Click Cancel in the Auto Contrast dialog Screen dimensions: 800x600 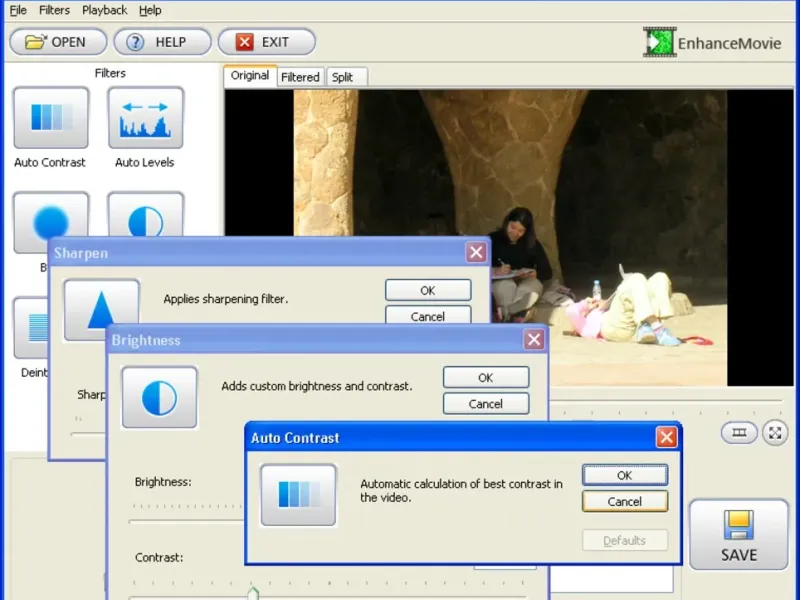tap(624, 501)
